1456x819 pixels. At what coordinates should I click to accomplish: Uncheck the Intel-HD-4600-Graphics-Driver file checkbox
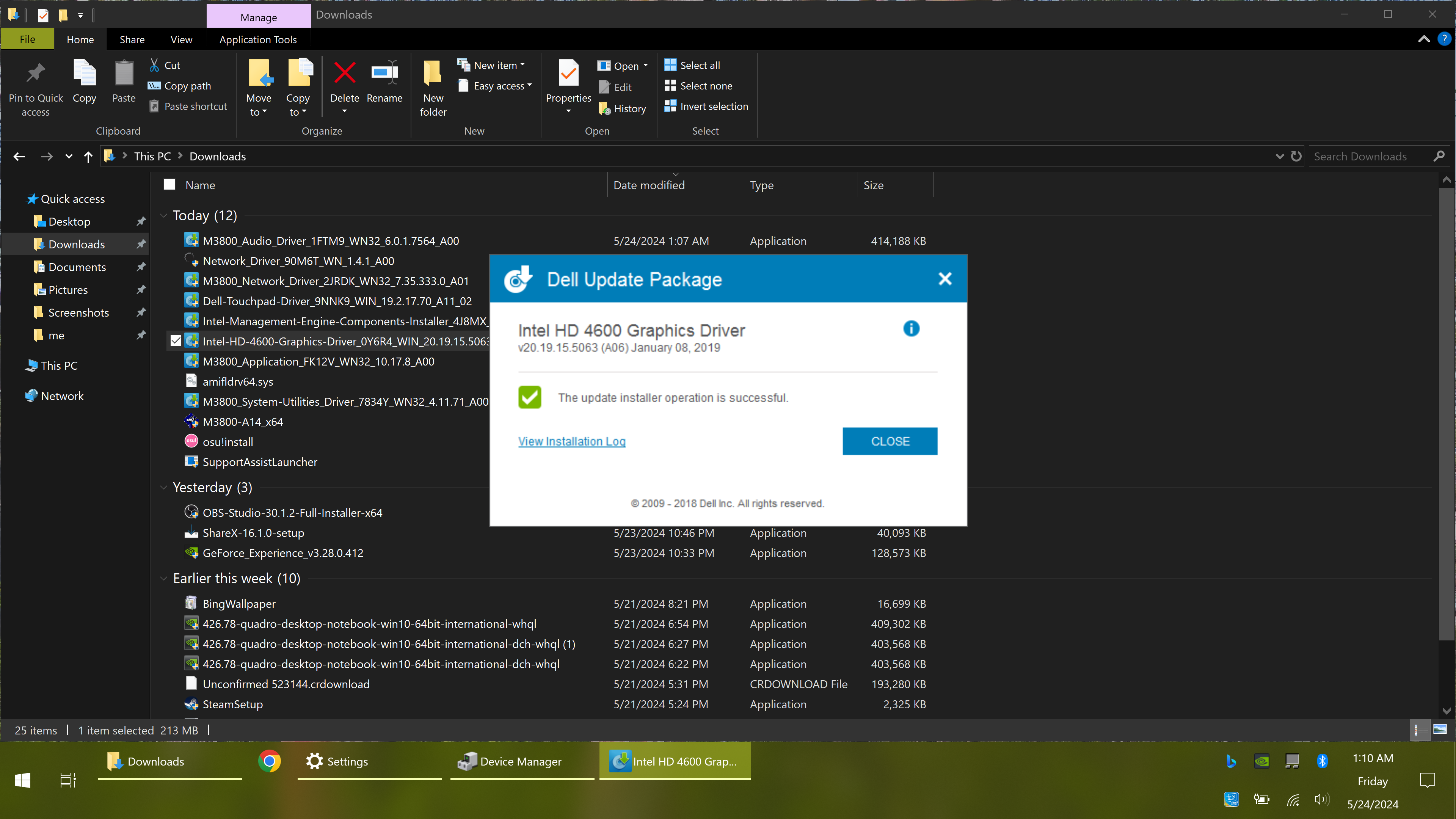[x=176, y=341]
